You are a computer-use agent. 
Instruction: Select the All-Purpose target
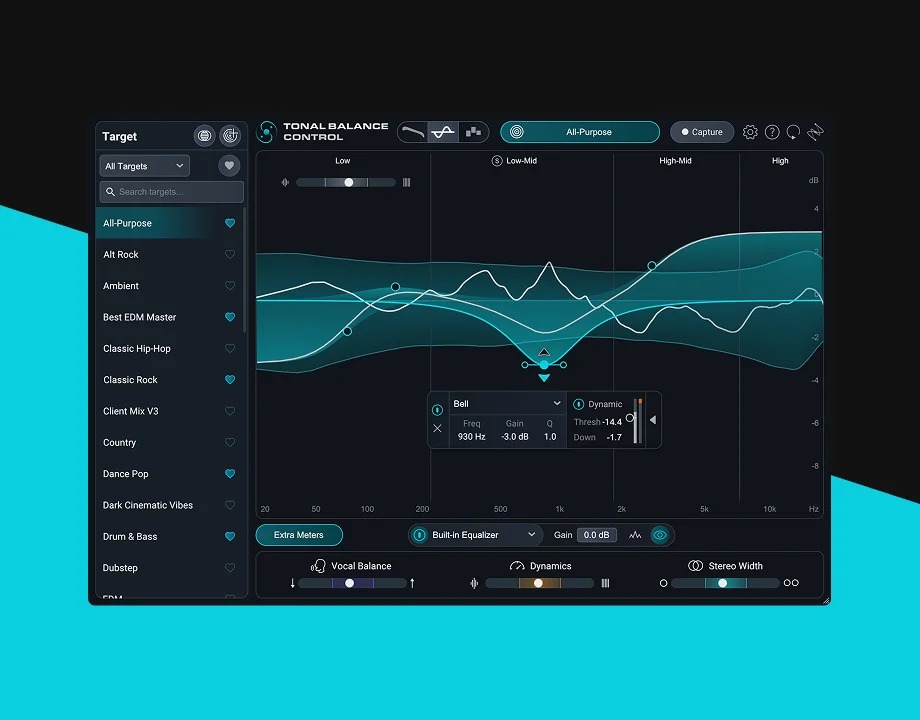point(169,223)
